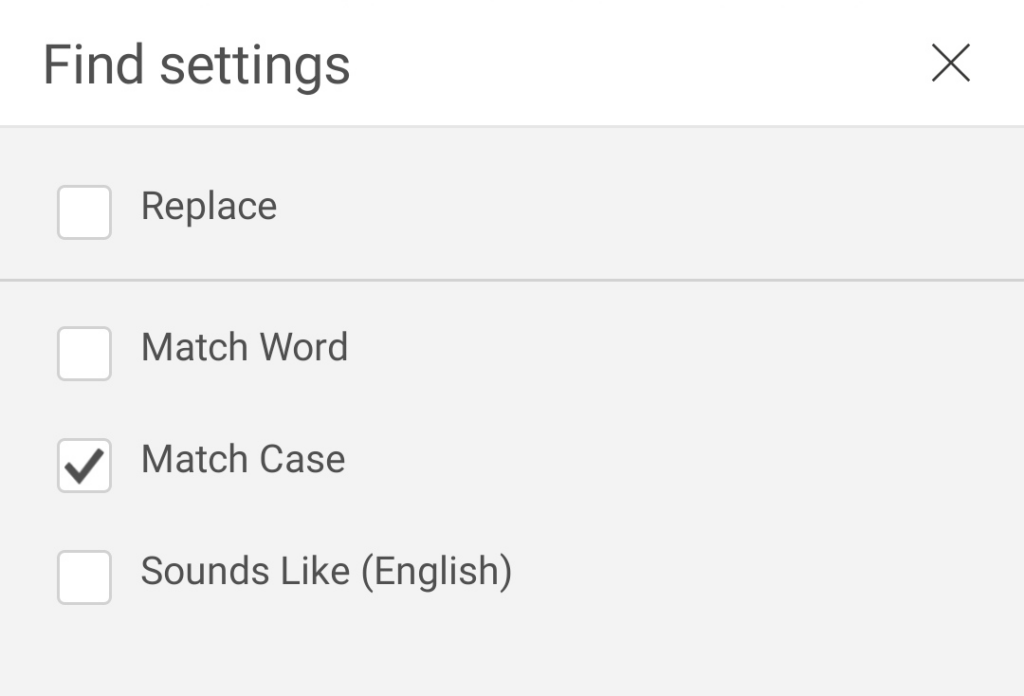Viewport: 1024px width, 696px height.
Task: Disable case-sensitive matching tick box
Action: [84, 465]
